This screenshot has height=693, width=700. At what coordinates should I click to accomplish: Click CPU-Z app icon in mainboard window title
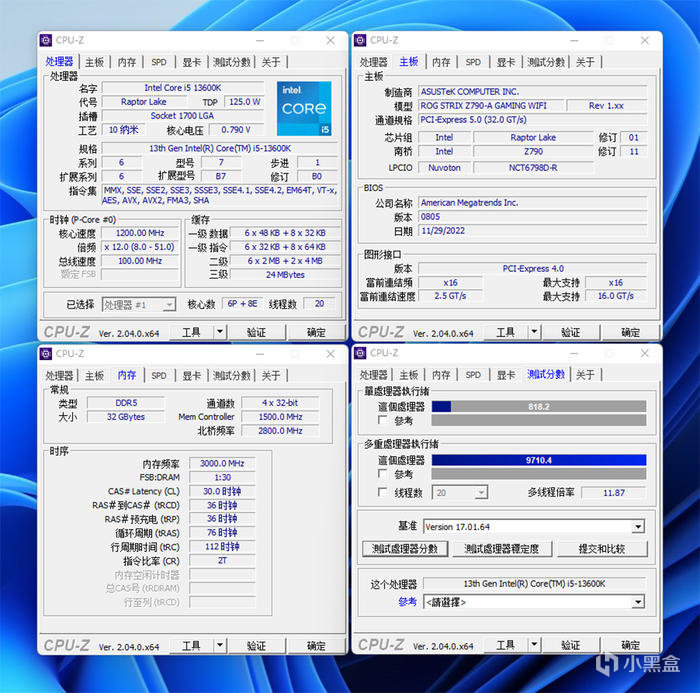click(360, 40)
